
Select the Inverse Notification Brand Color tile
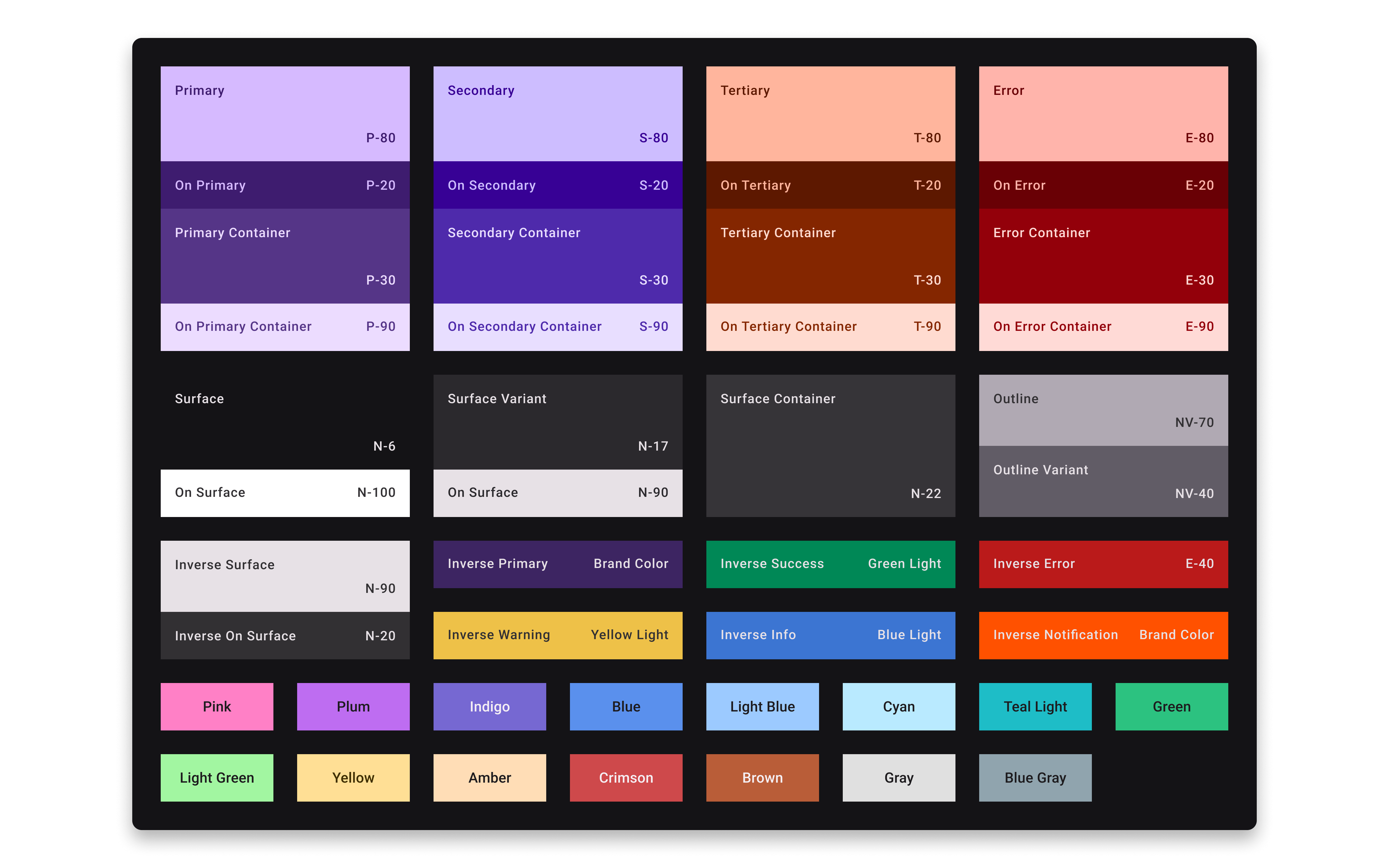click(1103, 635)
